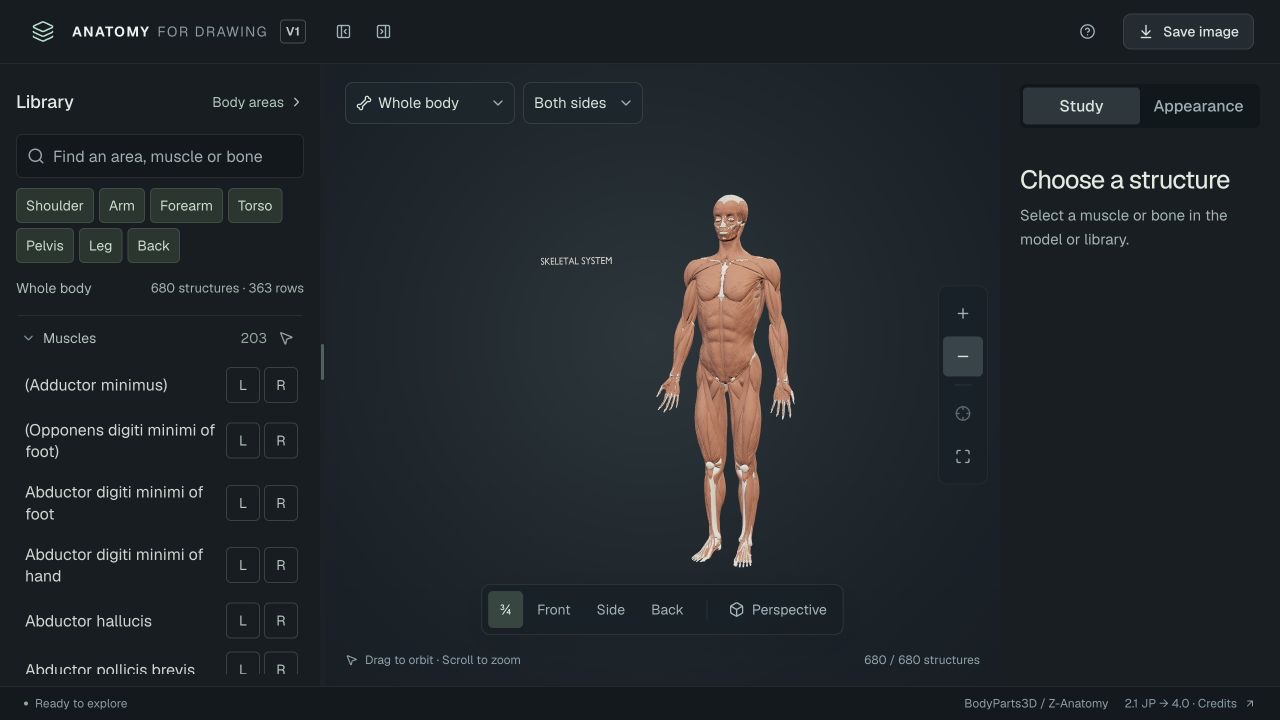Screen dimensions: 1280x720
Task: Zoom out with the minus button
Action: [963, 356]
